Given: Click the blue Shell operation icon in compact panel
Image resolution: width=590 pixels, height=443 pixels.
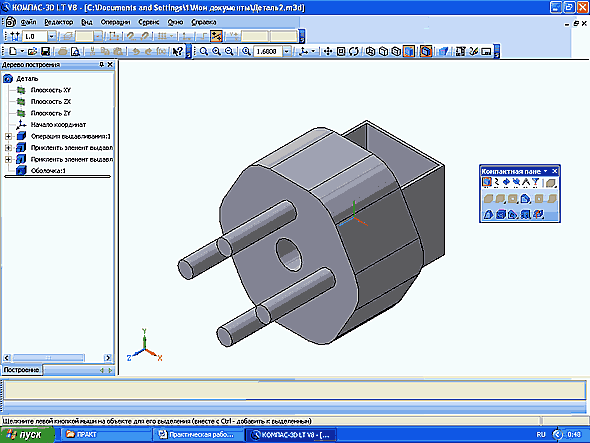Looking at the screenshot, I should point(525,198).
